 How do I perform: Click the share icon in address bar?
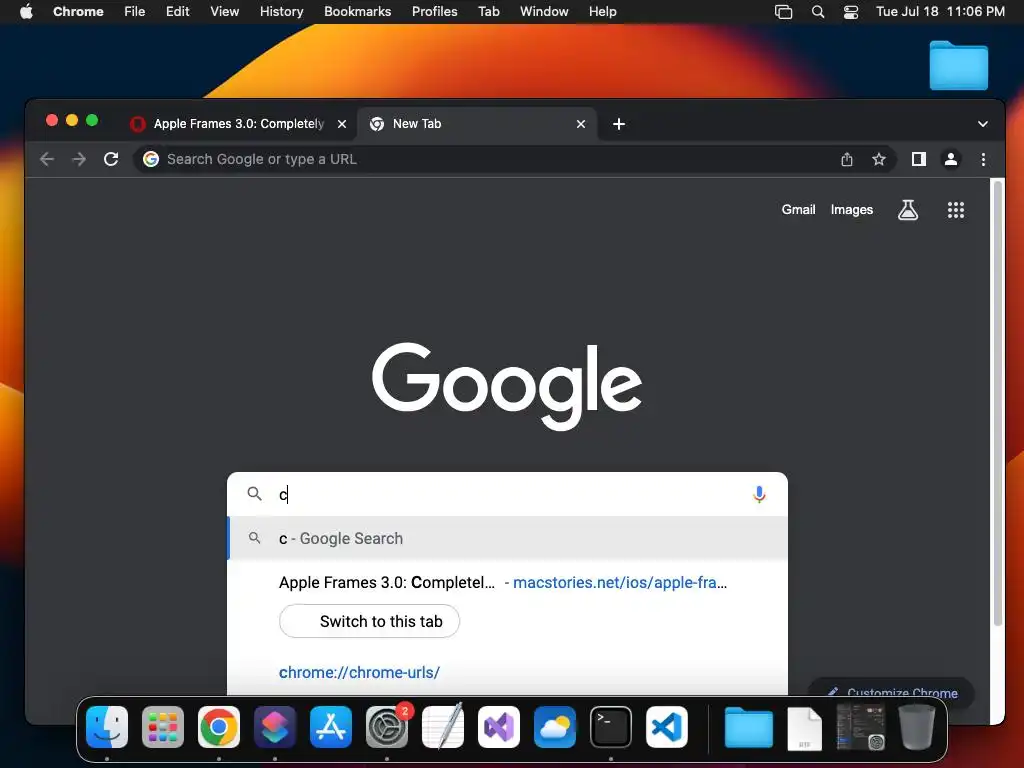(x=847, y=159)
